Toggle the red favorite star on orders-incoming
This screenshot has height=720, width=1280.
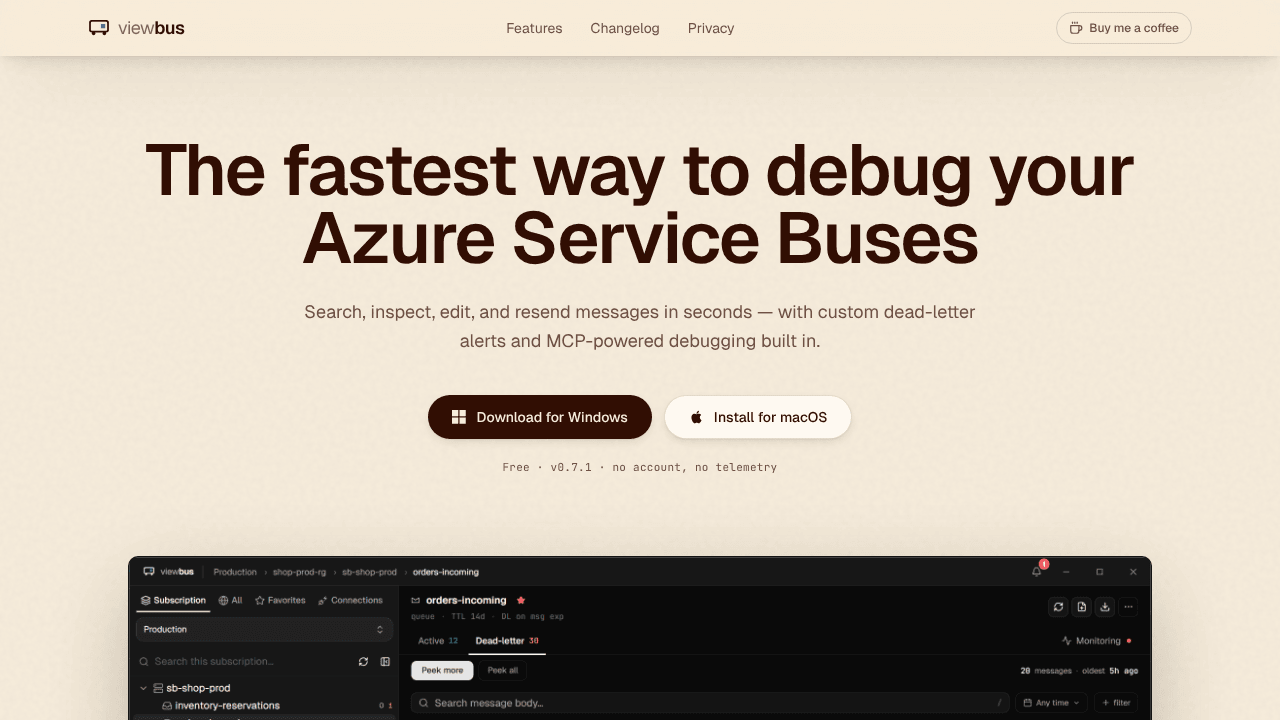(521, 600)
